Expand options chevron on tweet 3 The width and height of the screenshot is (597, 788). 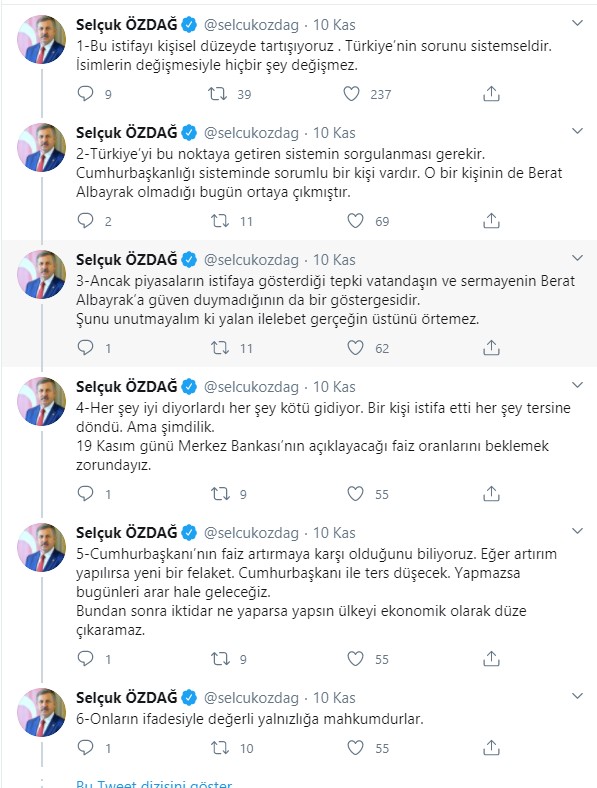[578, 258]
